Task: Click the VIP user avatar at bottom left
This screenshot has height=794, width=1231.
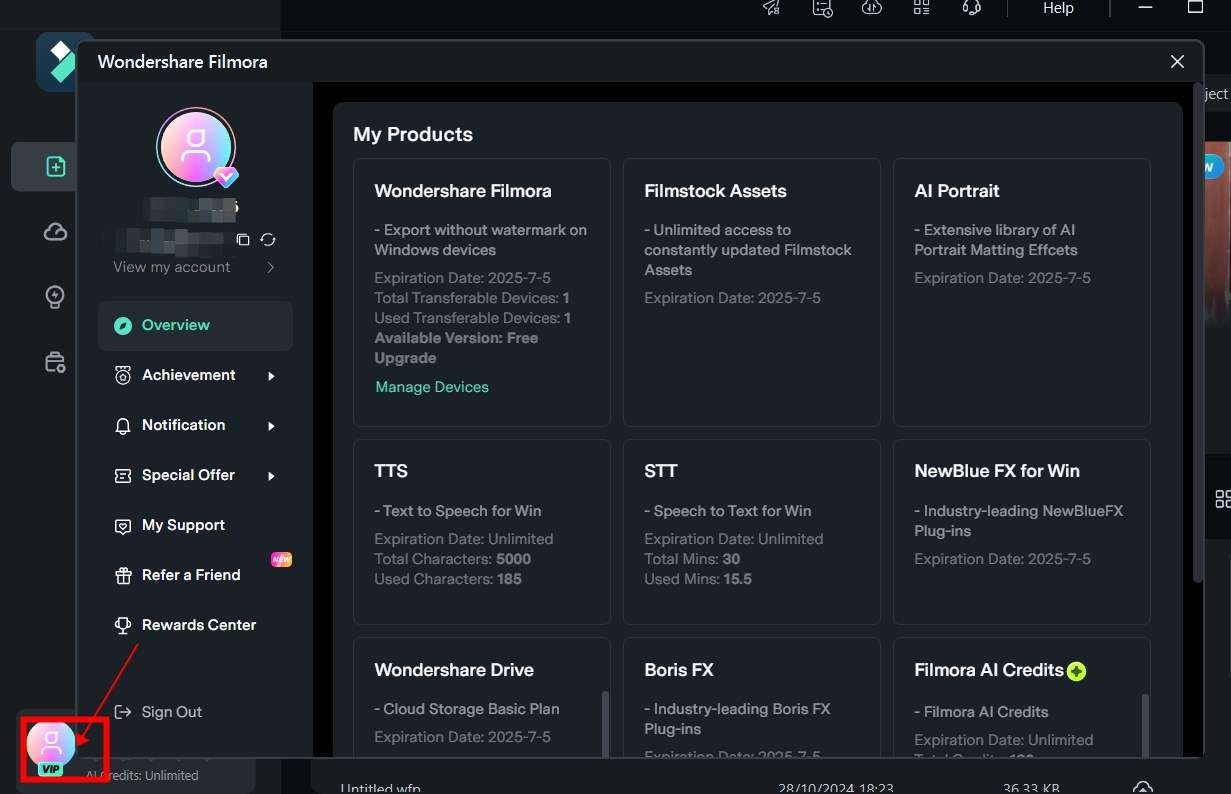Action: pos(51,746)
